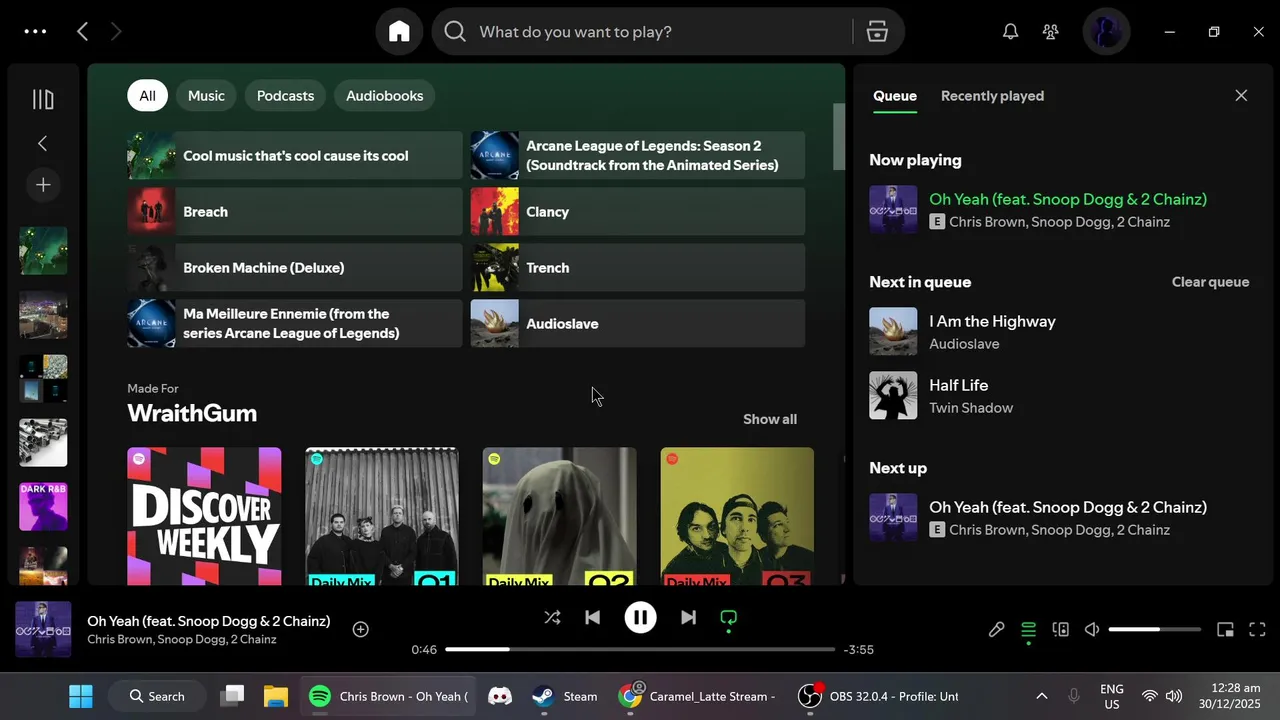Click Windows taskbar Search box
This screenshot has width=1280, height=720.
(158, 696)
